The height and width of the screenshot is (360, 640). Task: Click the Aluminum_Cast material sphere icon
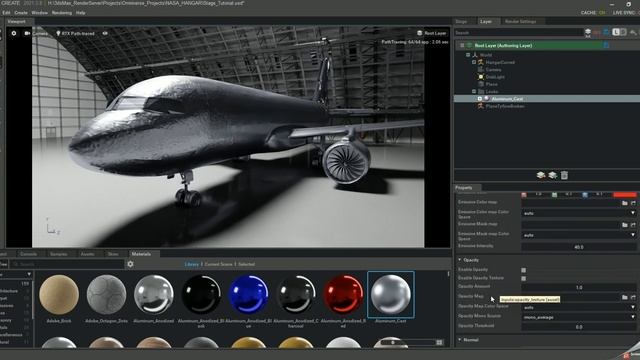point(487,99)
